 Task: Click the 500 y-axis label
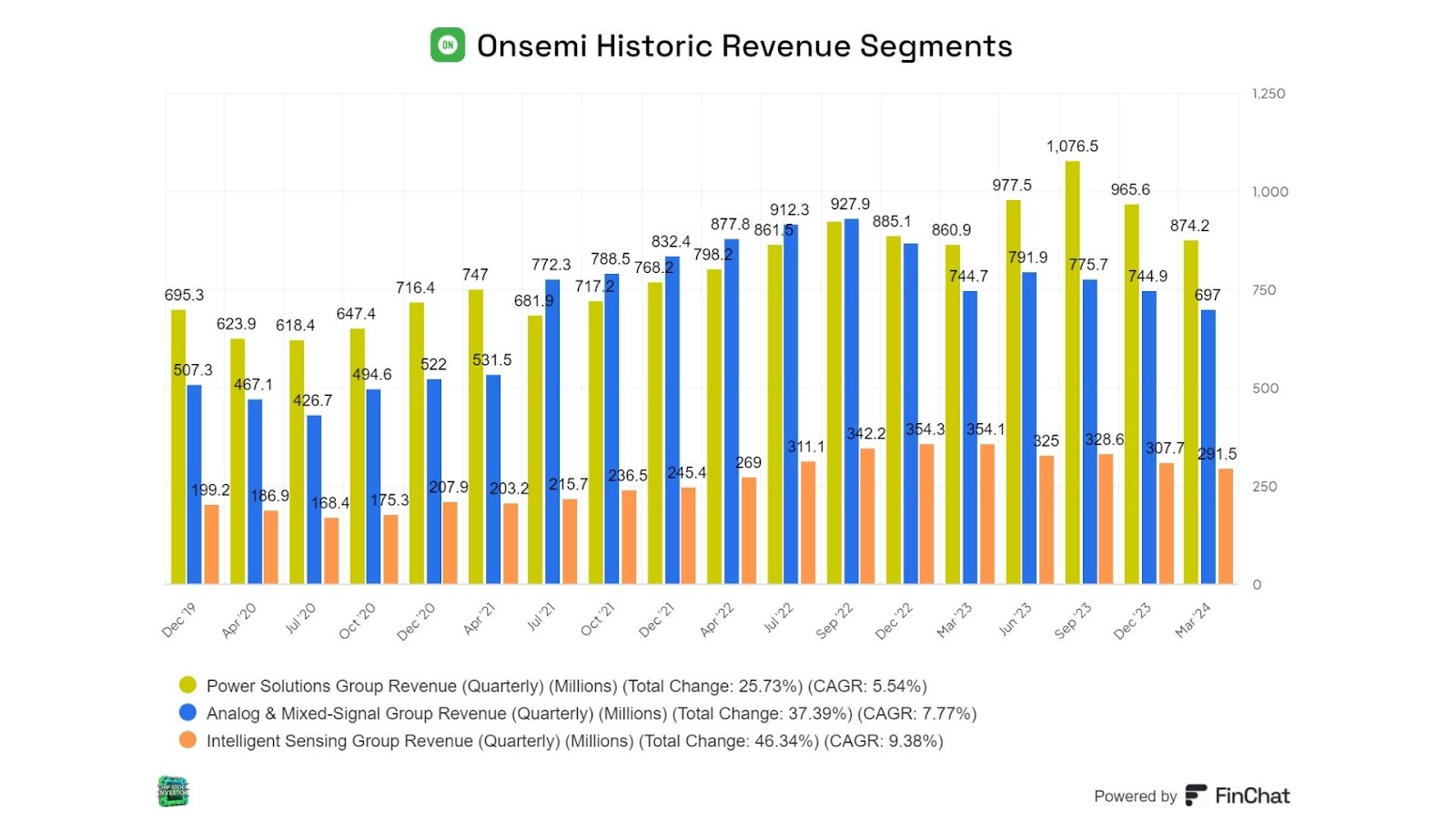(x=1265, y=389)
